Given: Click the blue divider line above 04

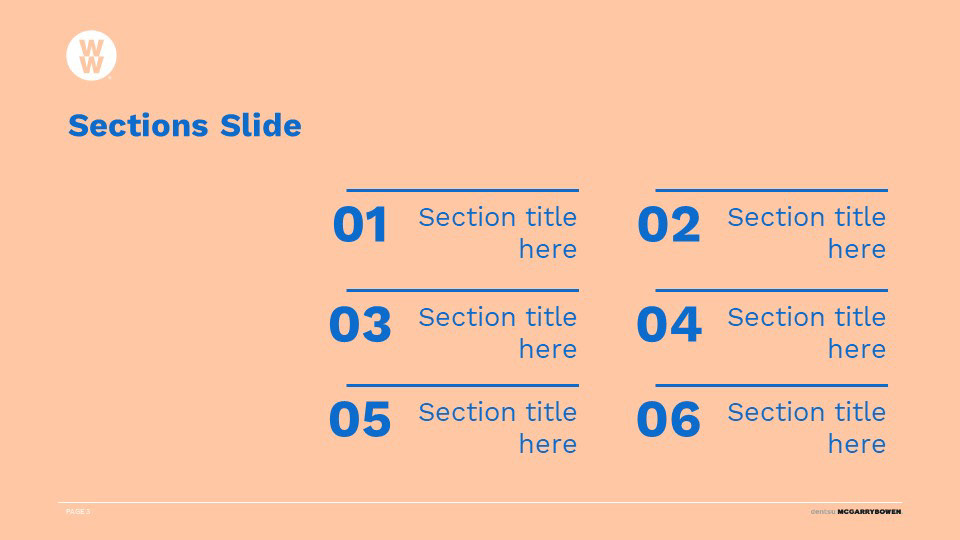Looking at the screenshot, I should [771, 290].
